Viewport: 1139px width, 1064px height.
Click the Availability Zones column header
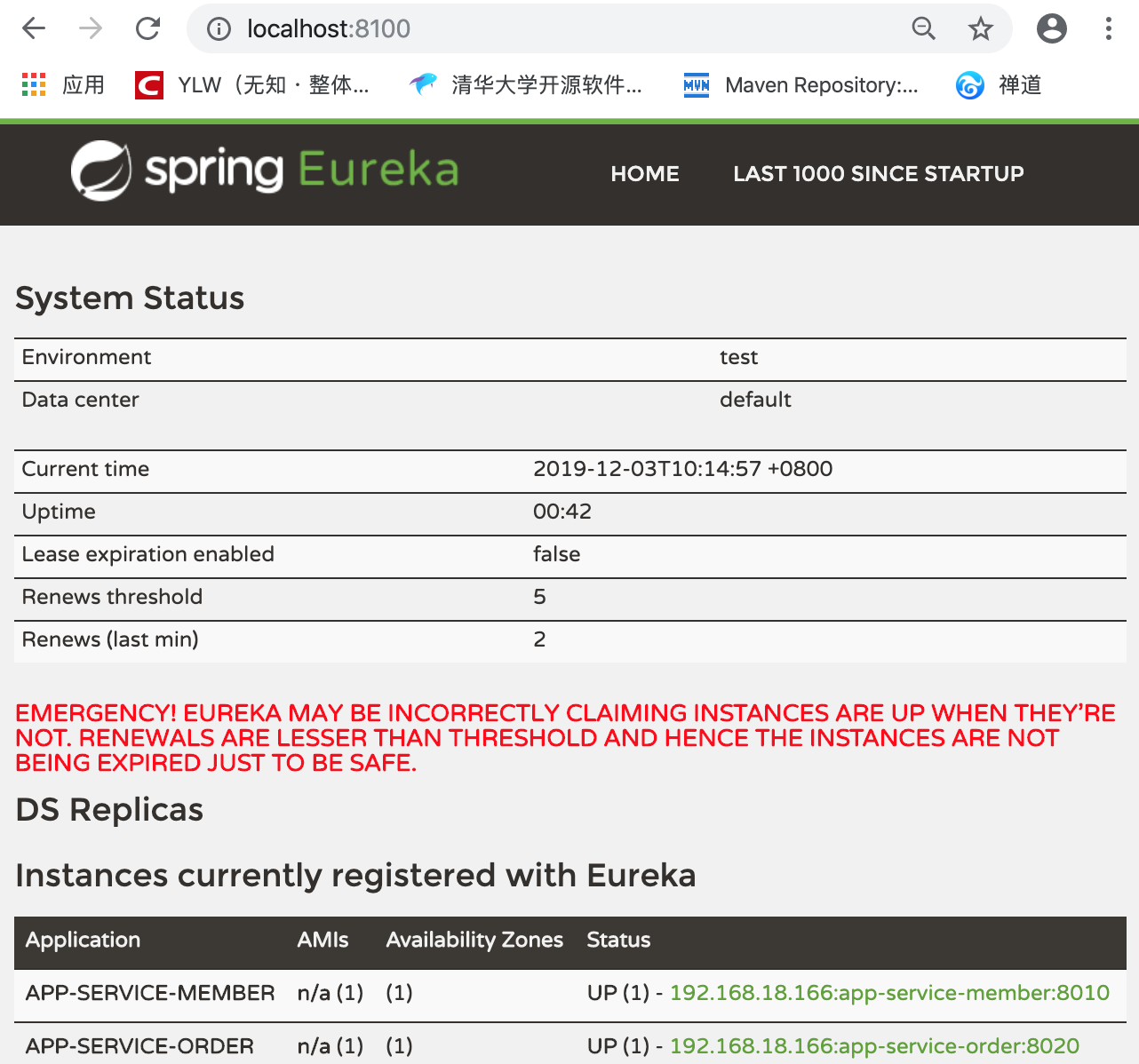point(474,940)
